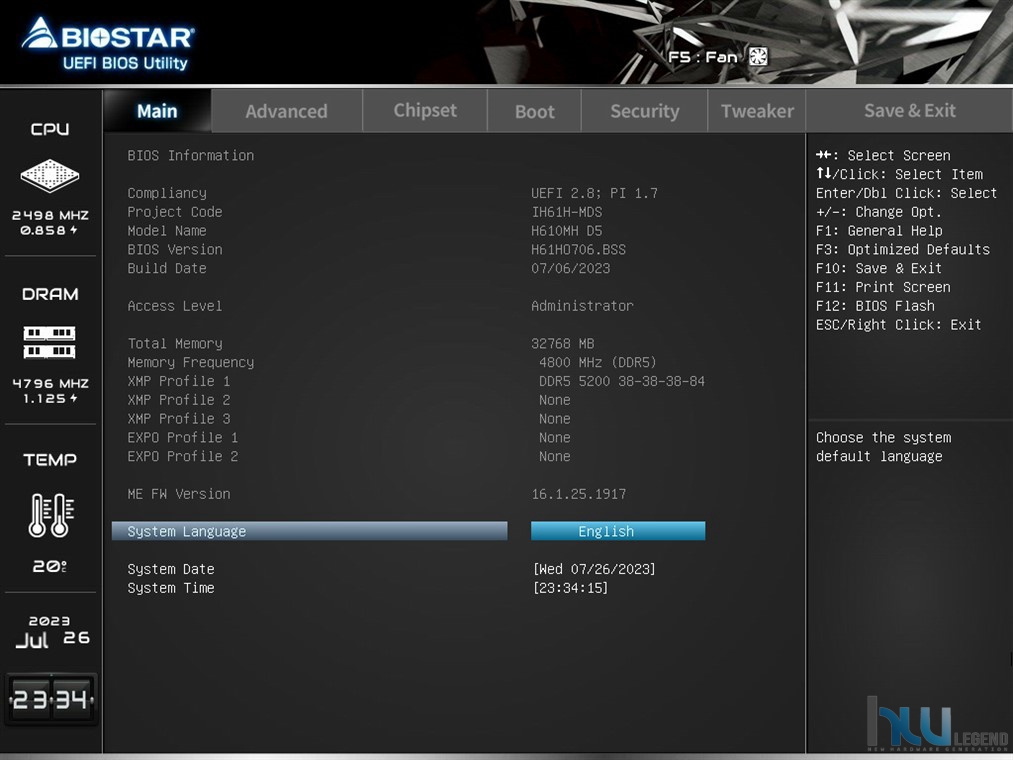Select the System Language row
The height and width of the screenshot is (760, 1013).
(x=309, y=531)
